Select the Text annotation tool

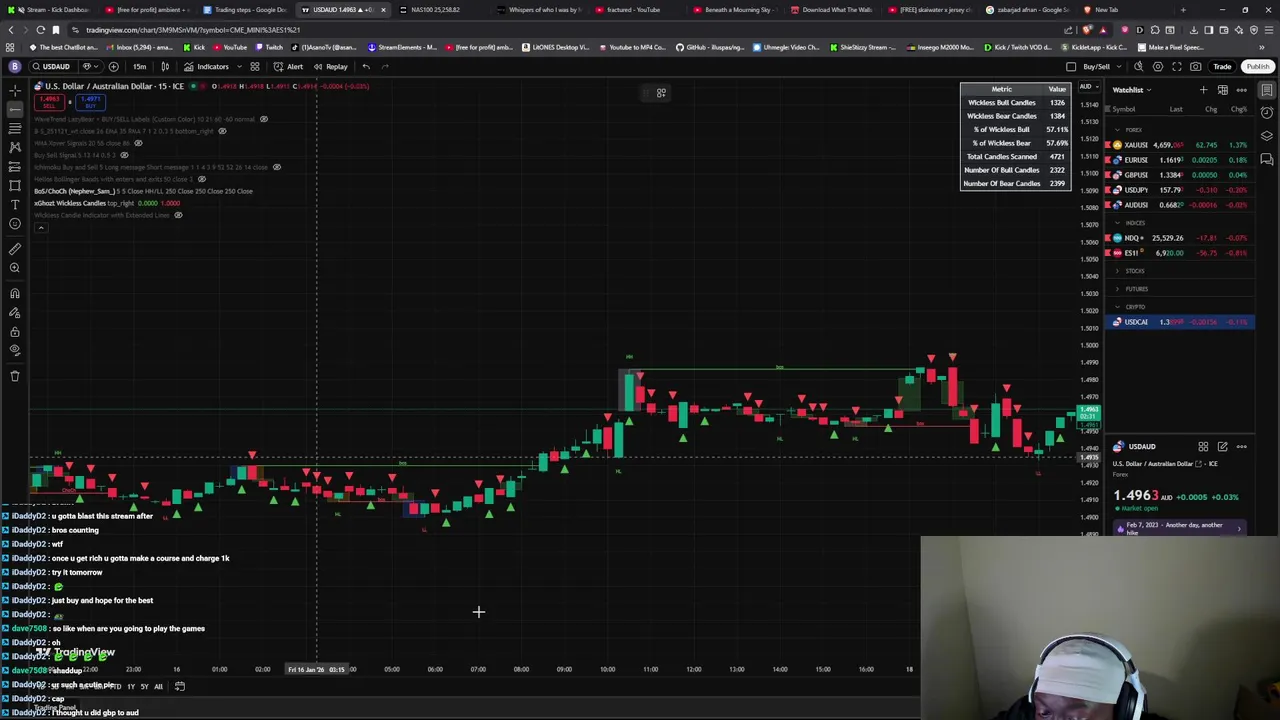click(x=15, y=204)
